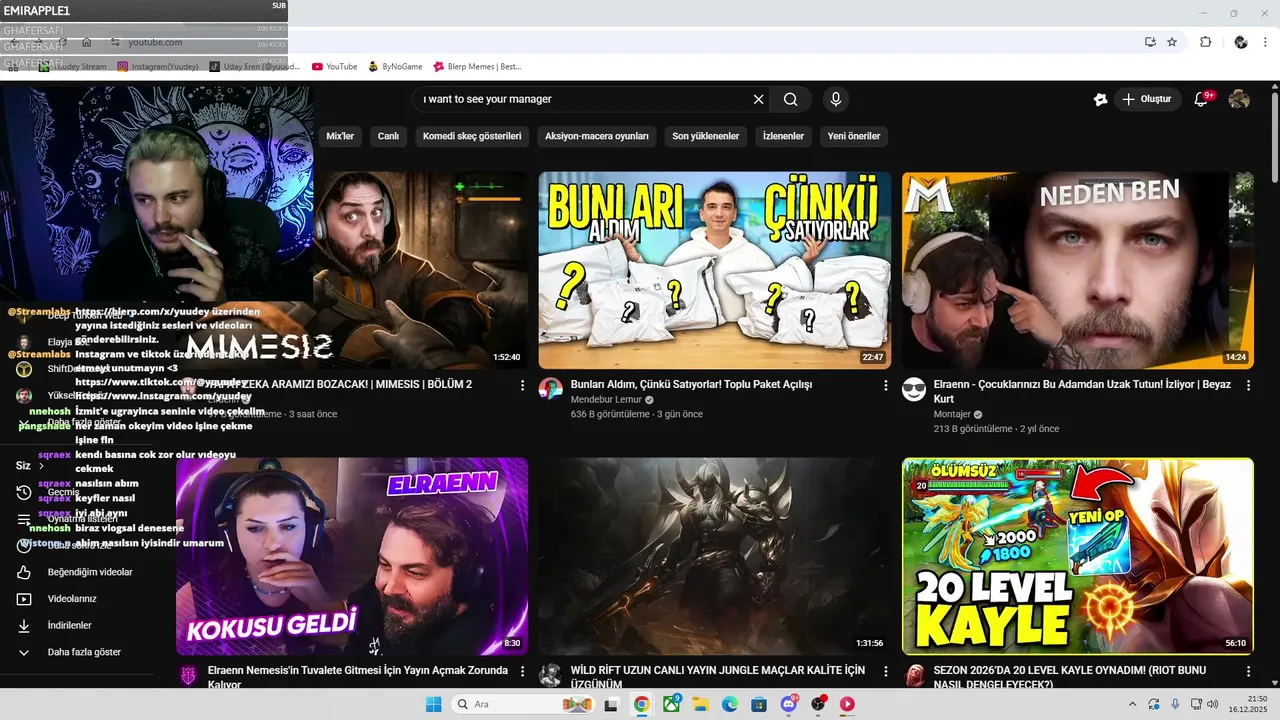Open the Windows Start button

434,704
